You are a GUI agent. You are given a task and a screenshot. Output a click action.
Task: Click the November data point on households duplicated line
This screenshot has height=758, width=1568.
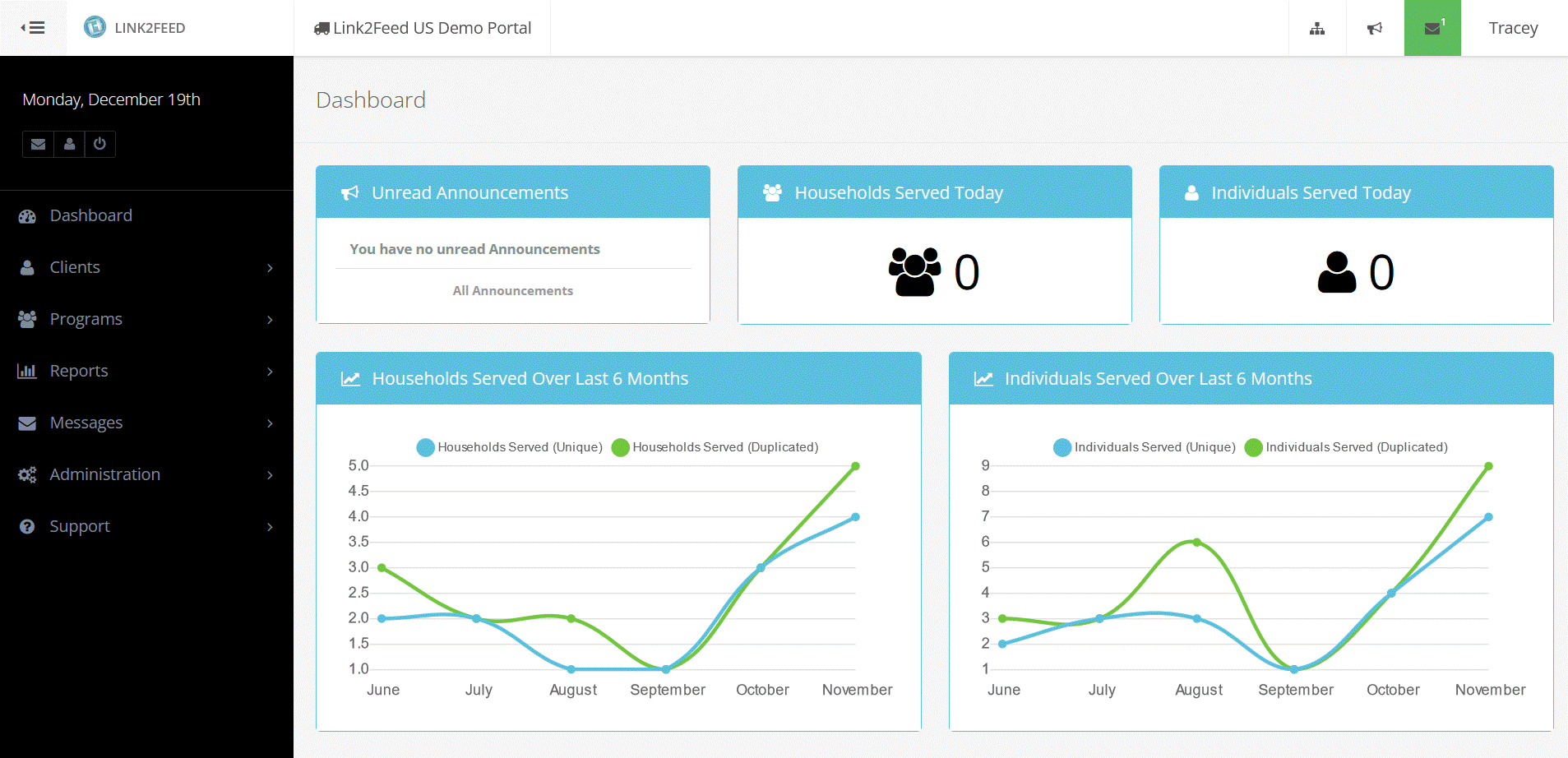tap(855, 466)
